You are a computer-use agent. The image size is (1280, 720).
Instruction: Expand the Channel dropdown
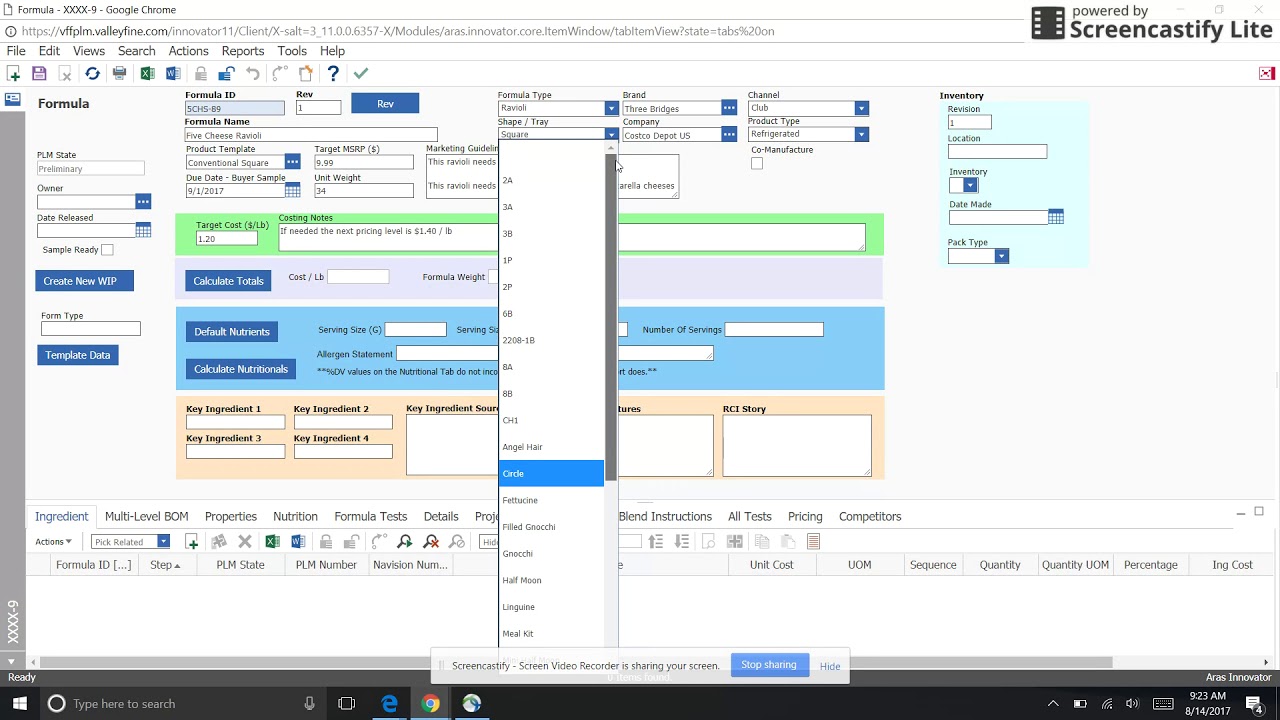pyautogui.click(x=861, y=108)
